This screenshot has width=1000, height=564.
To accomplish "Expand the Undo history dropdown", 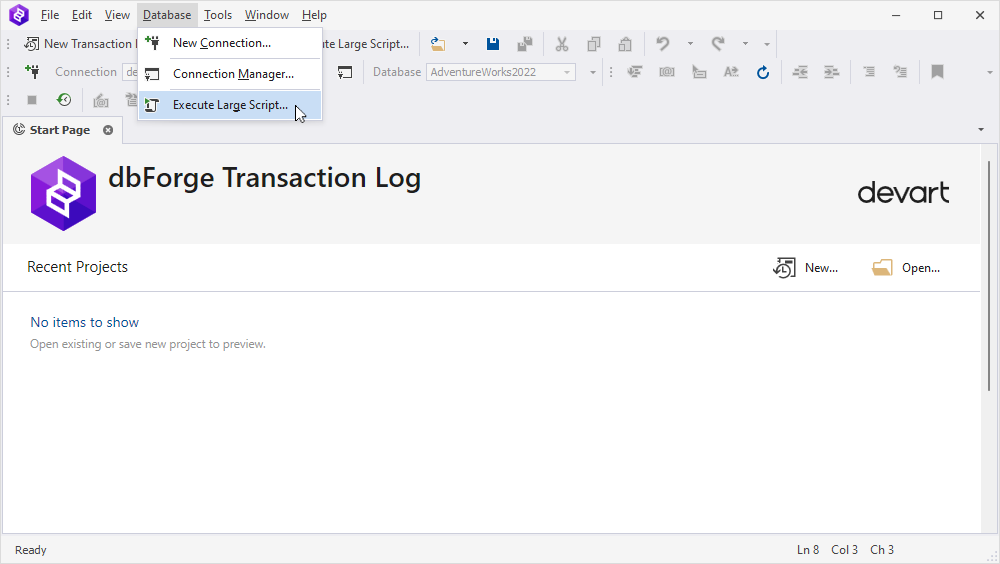I will coord(690,44).
